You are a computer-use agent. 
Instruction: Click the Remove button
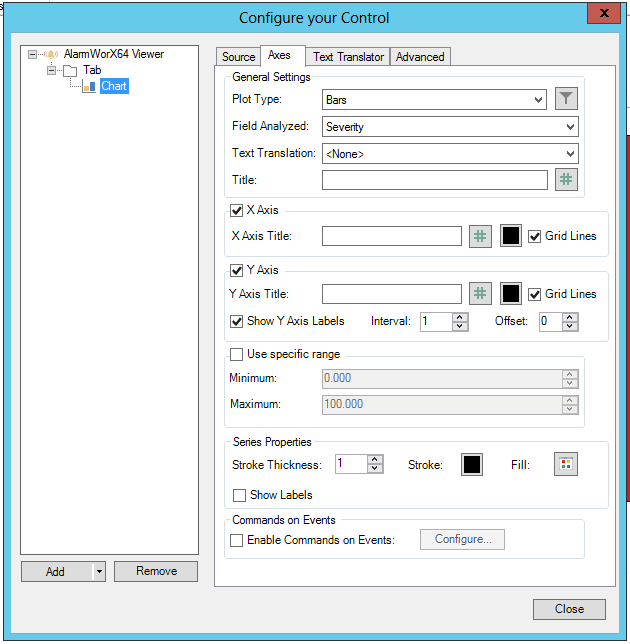pyautogui.click(x=156, y=571)
